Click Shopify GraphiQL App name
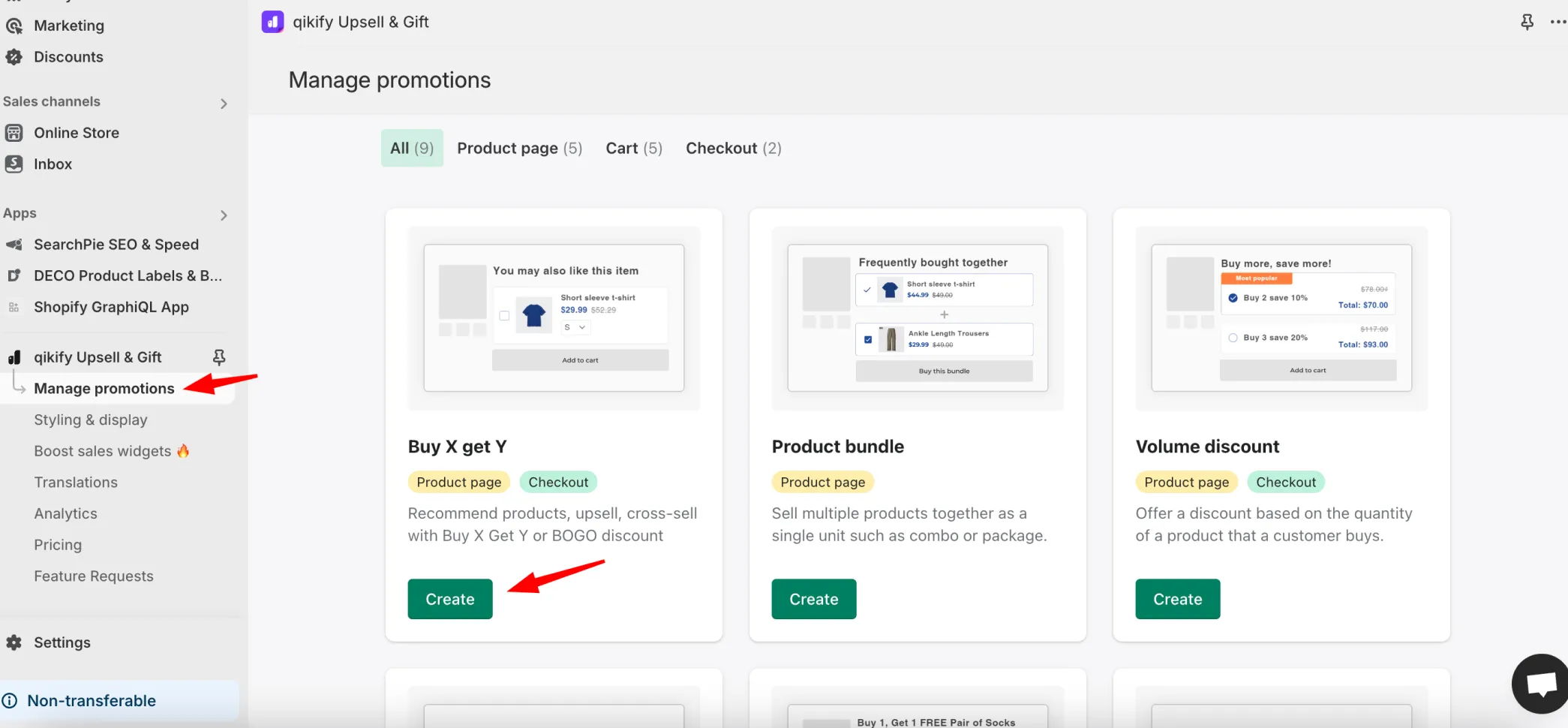 (x=111, y=307)
